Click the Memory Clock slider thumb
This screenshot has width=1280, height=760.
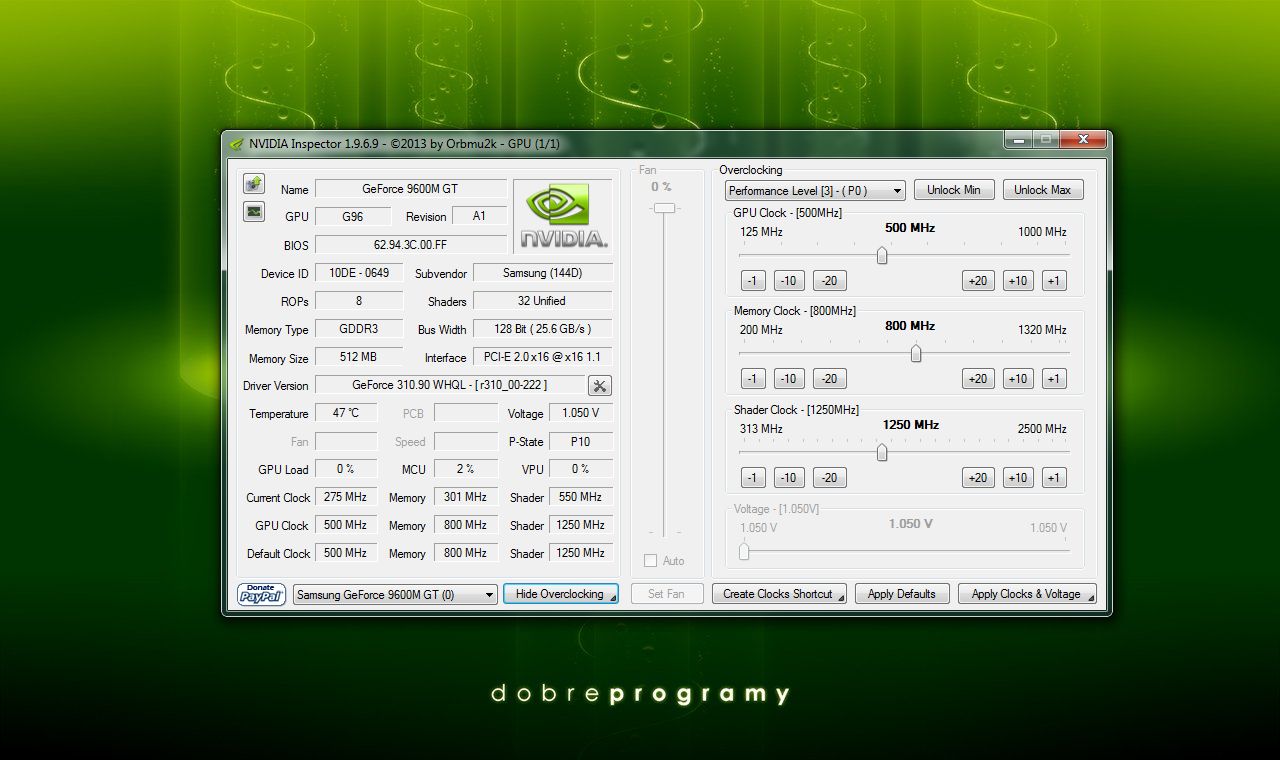[x=915, y=354]
